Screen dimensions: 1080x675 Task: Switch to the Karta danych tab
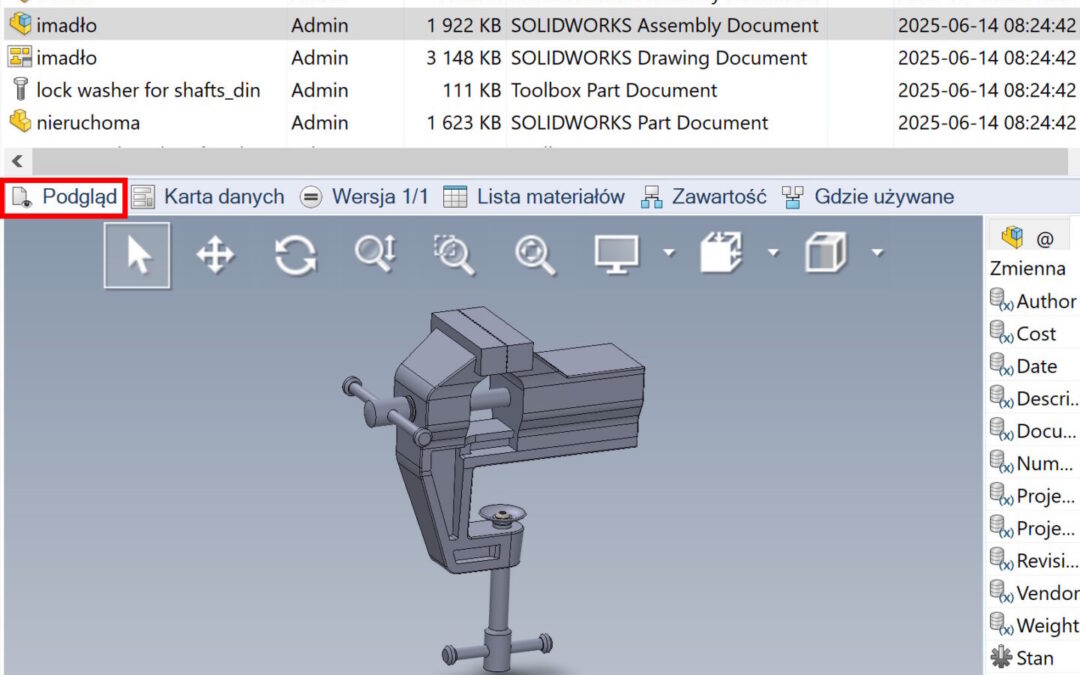(x=209, y=197)
